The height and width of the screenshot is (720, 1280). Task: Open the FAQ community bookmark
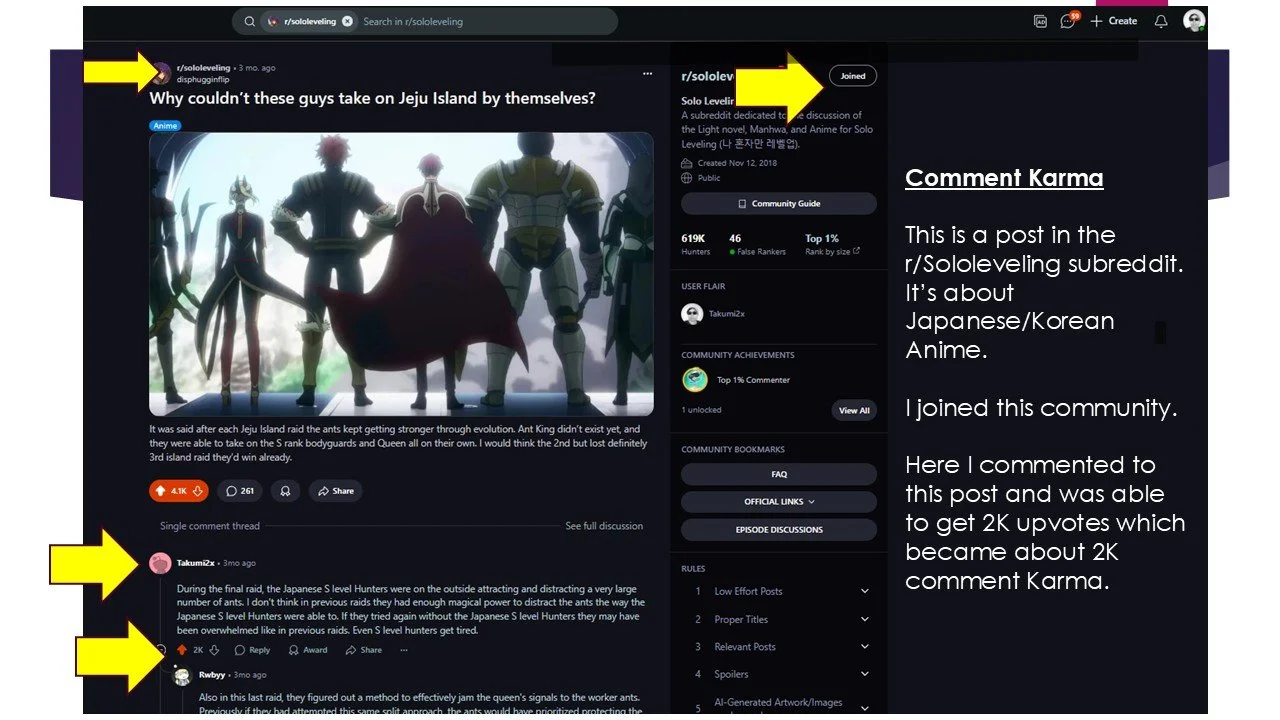pos(779,474)
